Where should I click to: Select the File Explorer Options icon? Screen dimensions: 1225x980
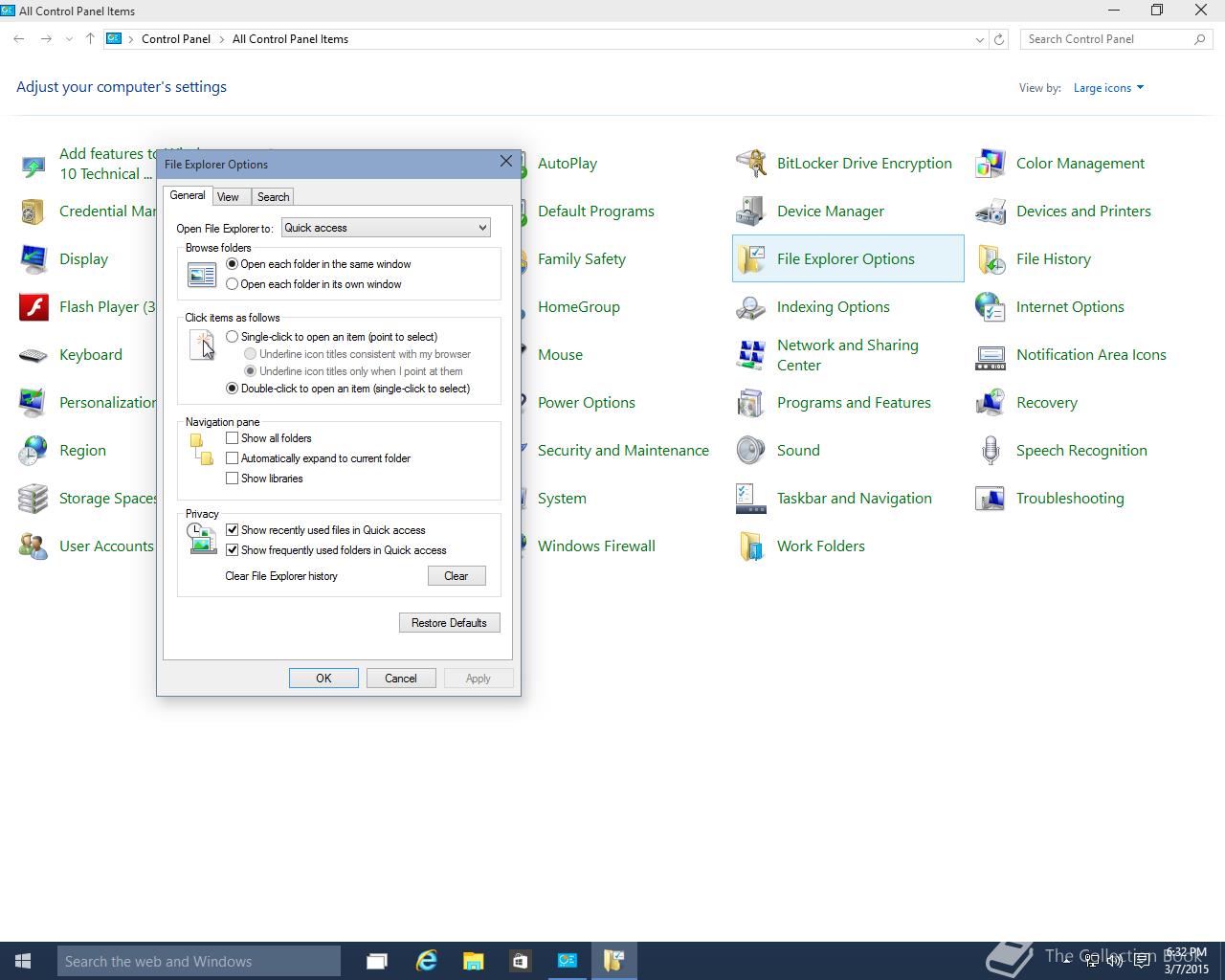pos(751,259)
